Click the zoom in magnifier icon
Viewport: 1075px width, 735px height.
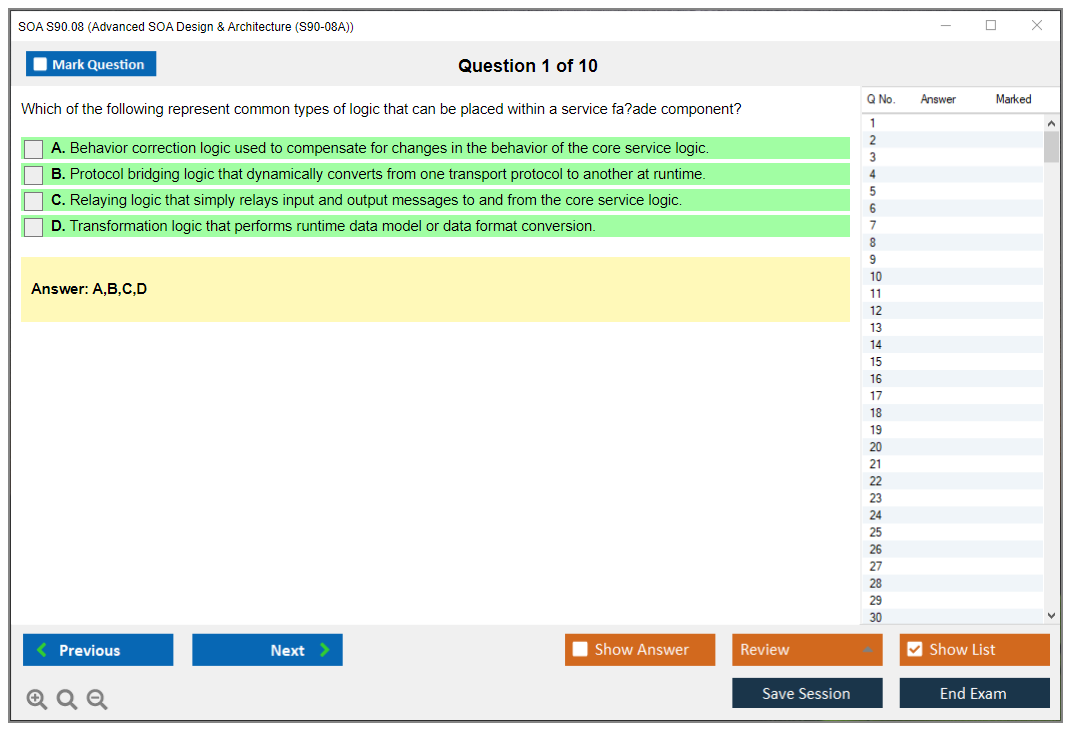[x=37, y=700]
